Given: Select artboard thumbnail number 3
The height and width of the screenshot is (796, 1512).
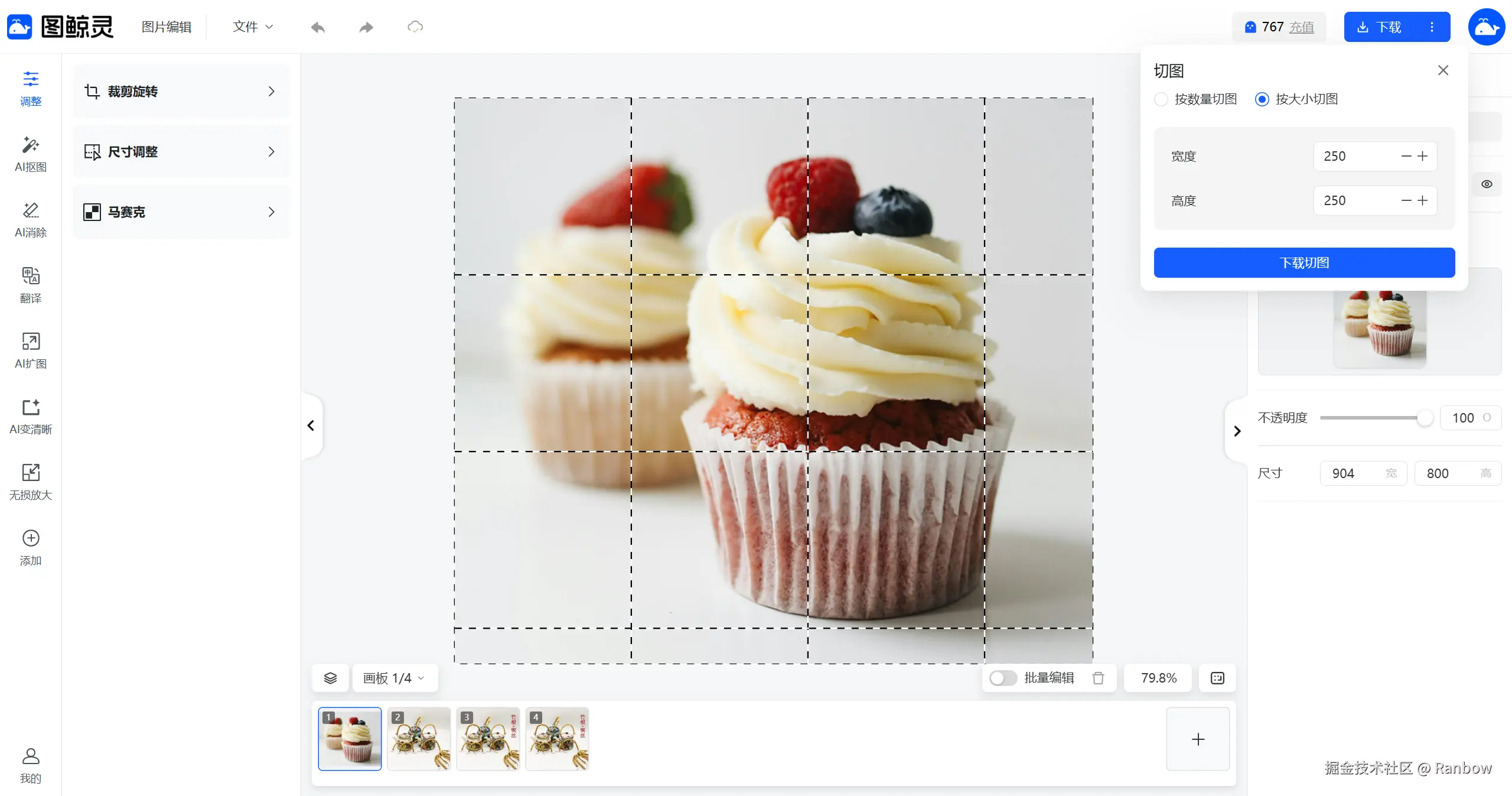Looking at the screenshot, I should click(x=488, y=739).
